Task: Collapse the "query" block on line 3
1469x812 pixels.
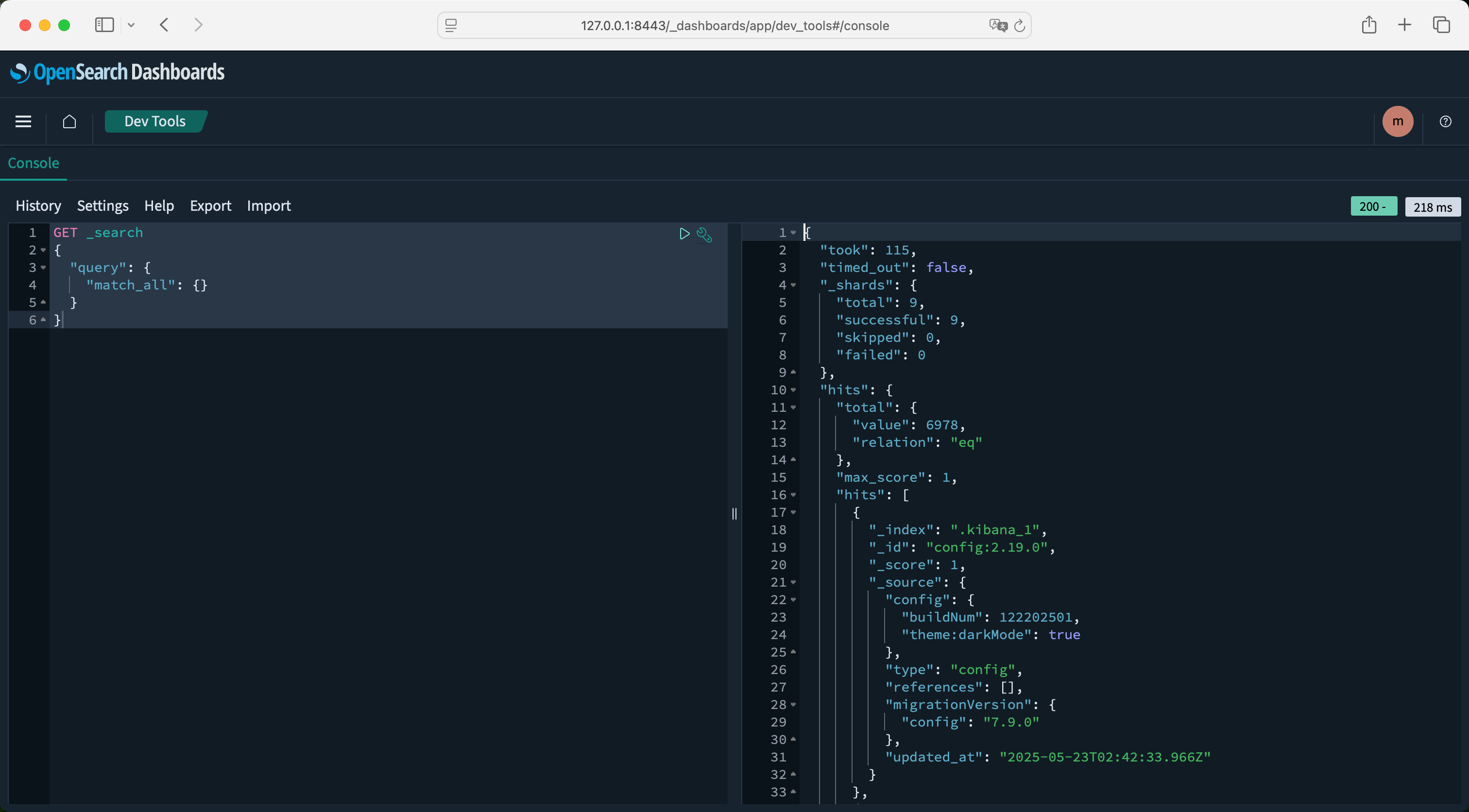Action: [43, 268]
